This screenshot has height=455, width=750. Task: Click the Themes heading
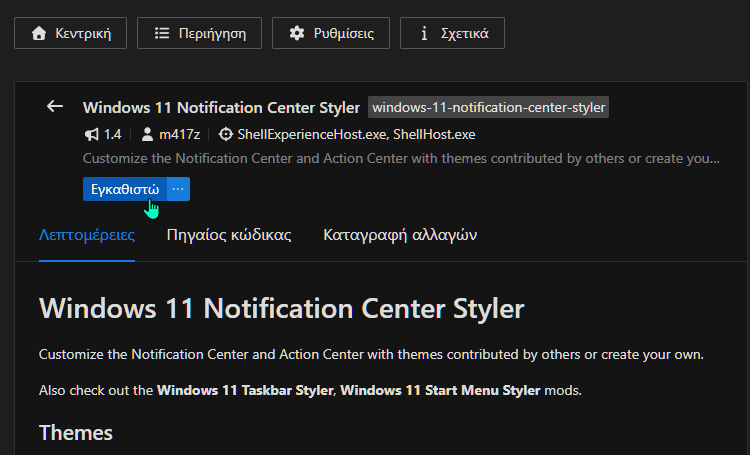(x=76, y=433)
